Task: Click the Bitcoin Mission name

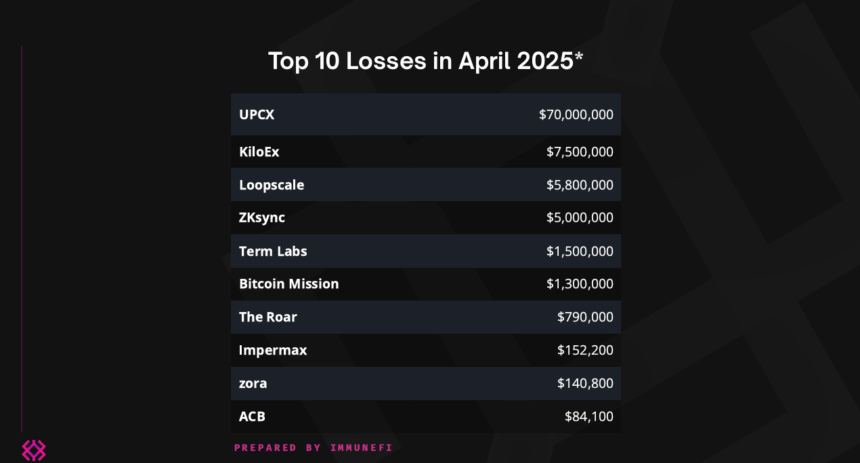Action: [289, 284]
